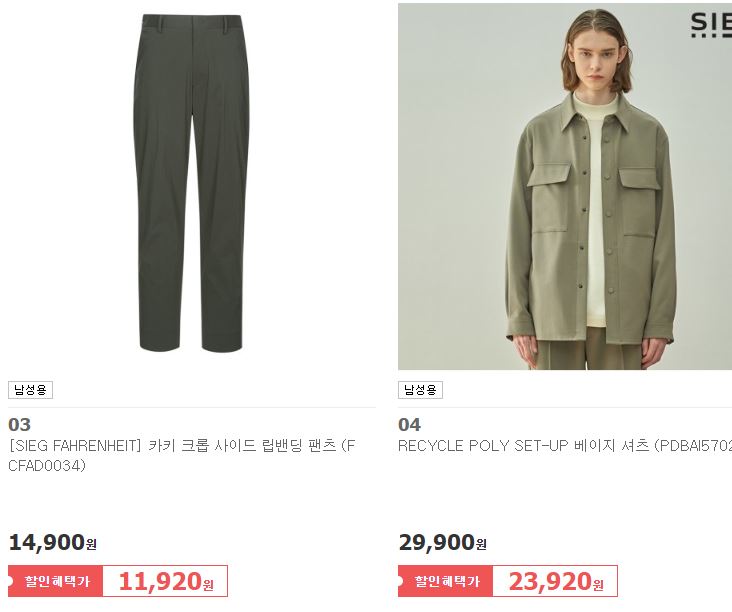Click the white notch on the shirt discount badge
This screenshot has height=612, width=732.
400,582
